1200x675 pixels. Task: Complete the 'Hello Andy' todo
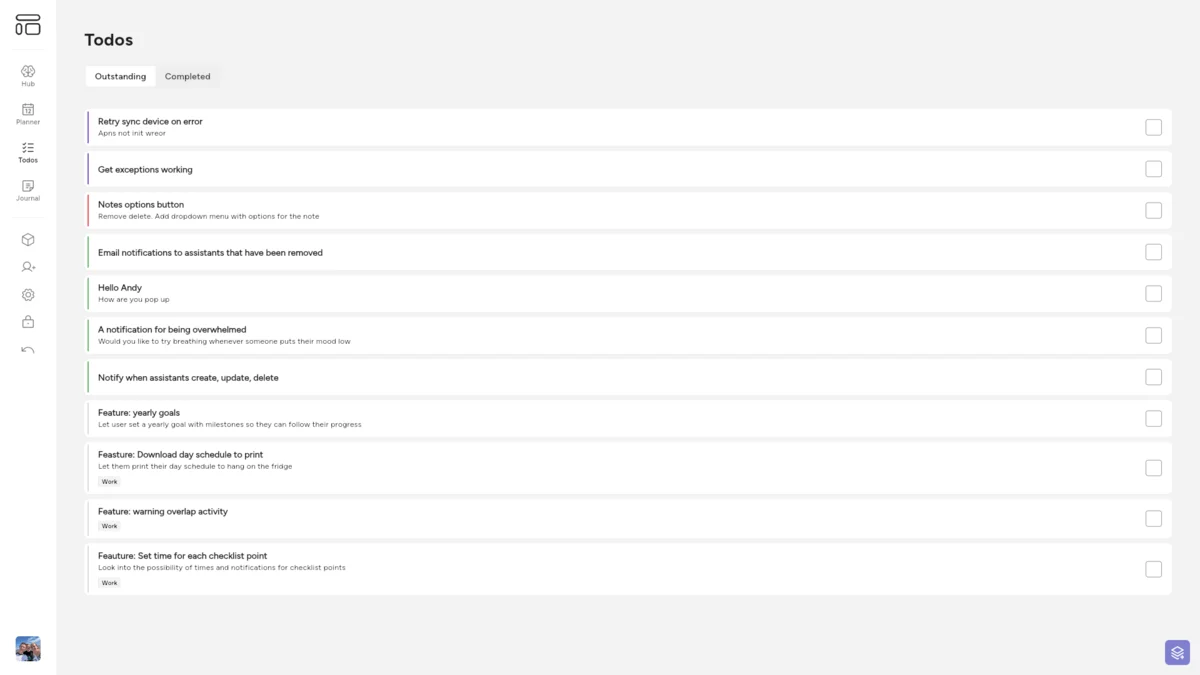(1153, 293)
